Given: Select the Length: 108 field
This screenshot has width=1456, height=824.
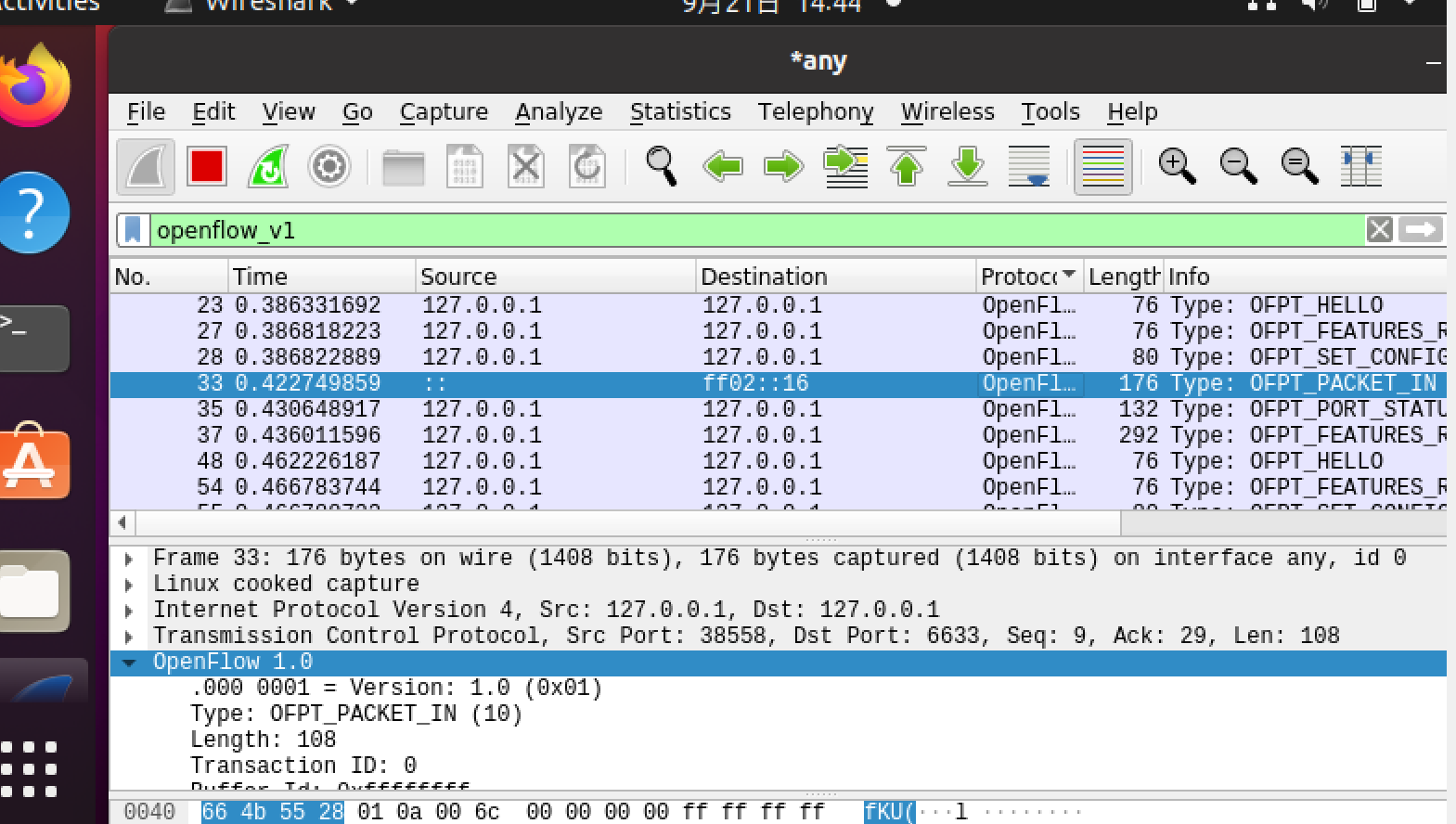Looking at the screenshot, I should click(264, 740).
